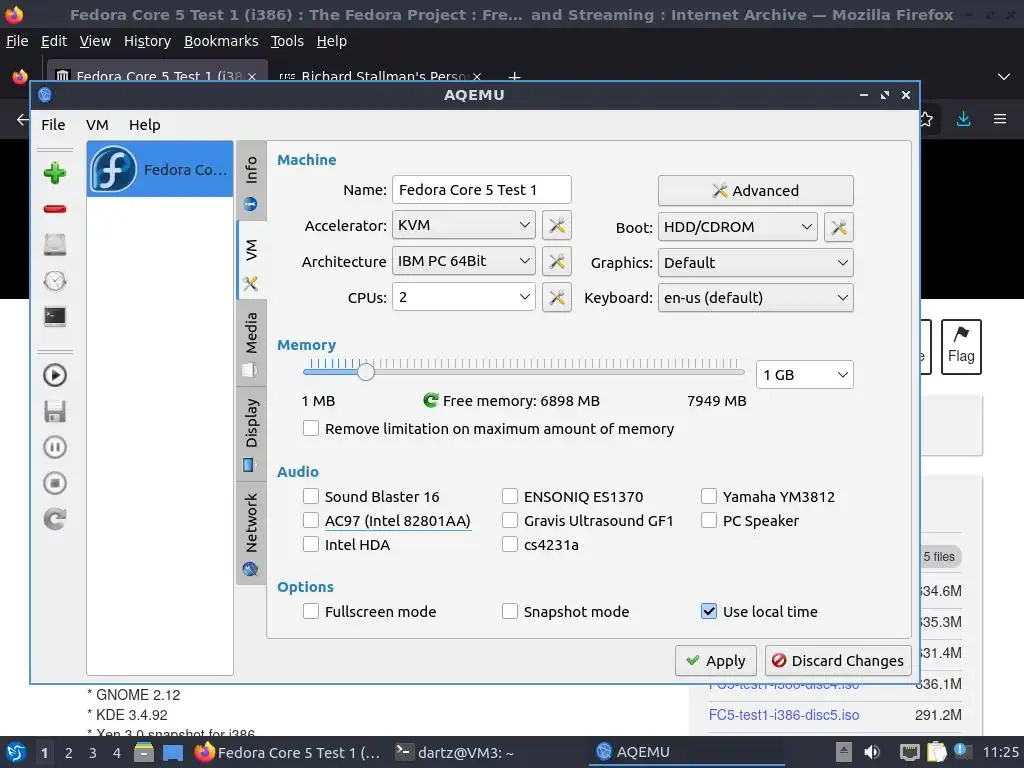
Task: Uncheck Use local time option
Action: (x=709, y=611)
